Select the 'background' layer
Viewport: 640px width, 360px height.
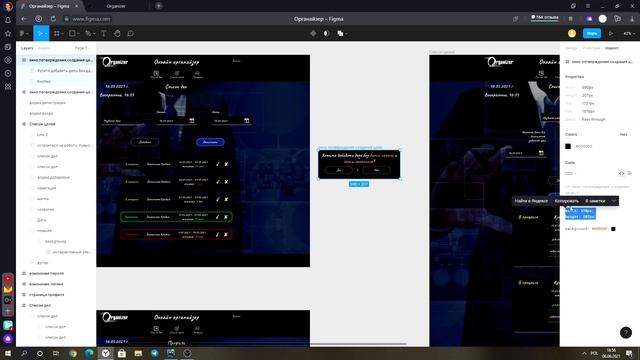(x=57, y=241)
